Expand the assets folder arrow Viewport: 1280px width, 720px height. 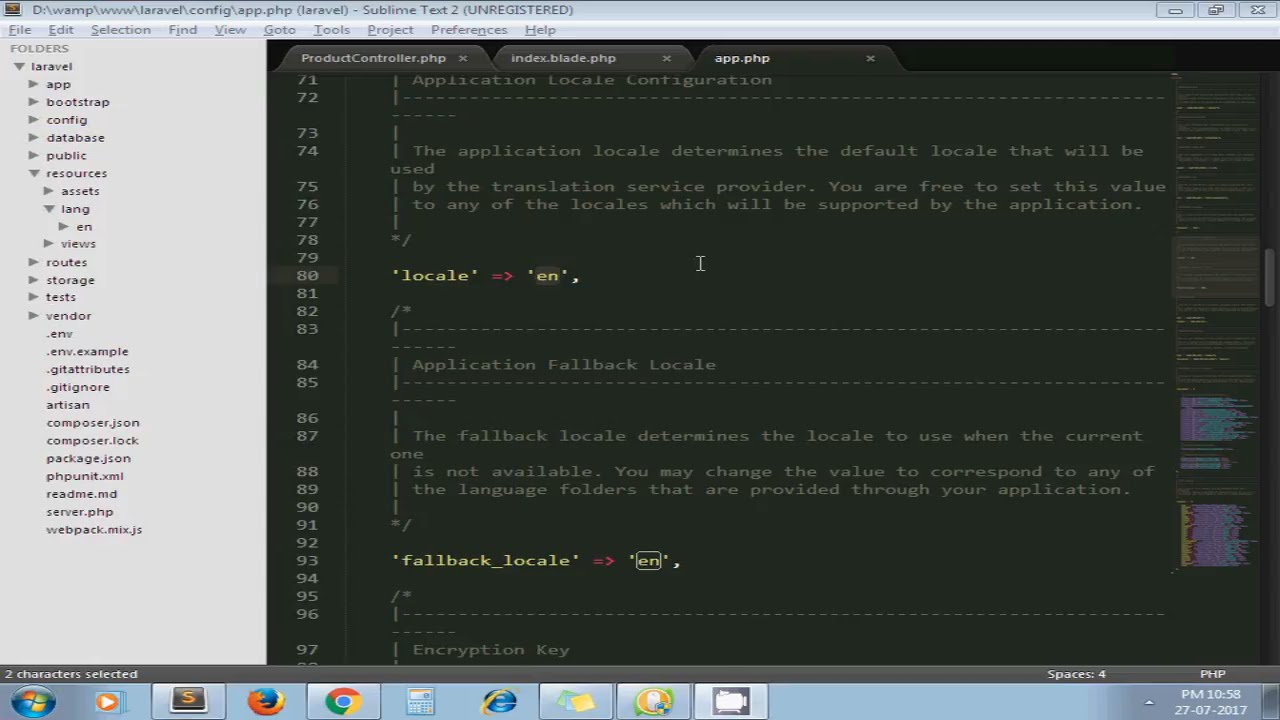click(x=49, y=191)
